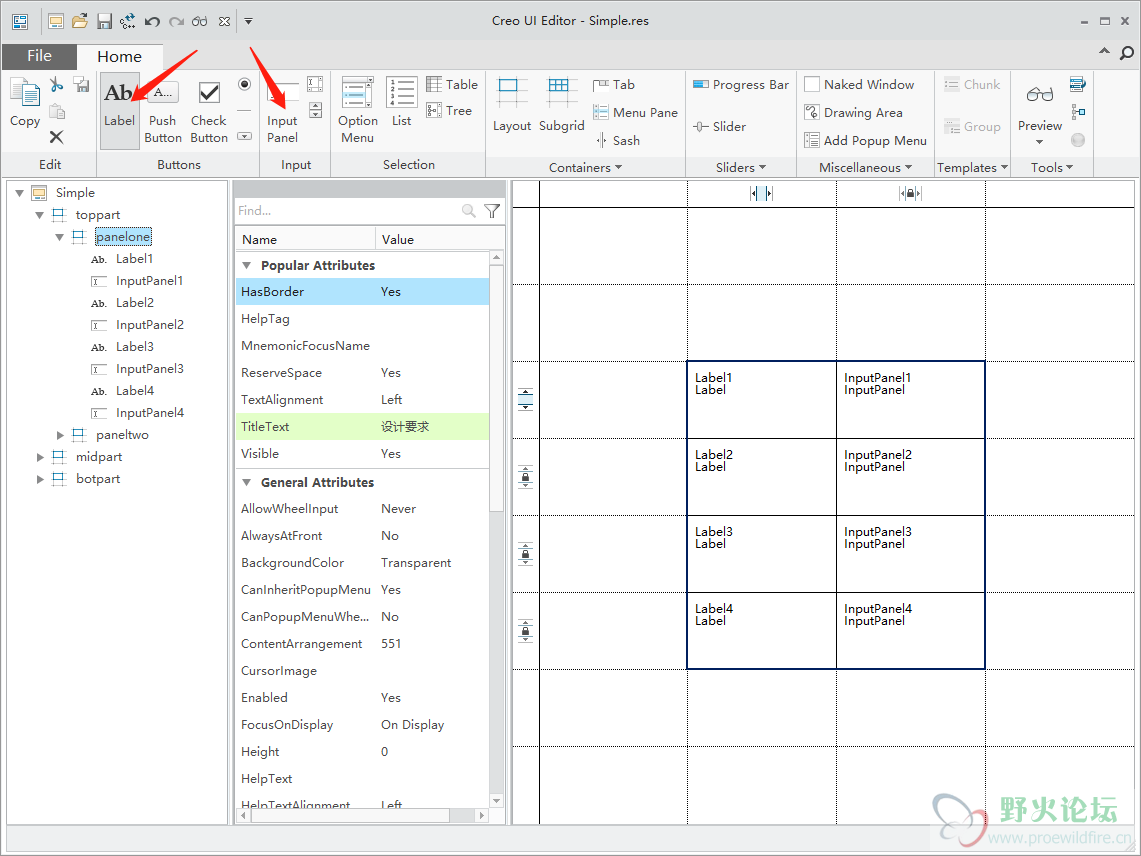Open the Preview dropdown arrow
The height and width of the screenshot is (856, 1141).
(1039, 142)
